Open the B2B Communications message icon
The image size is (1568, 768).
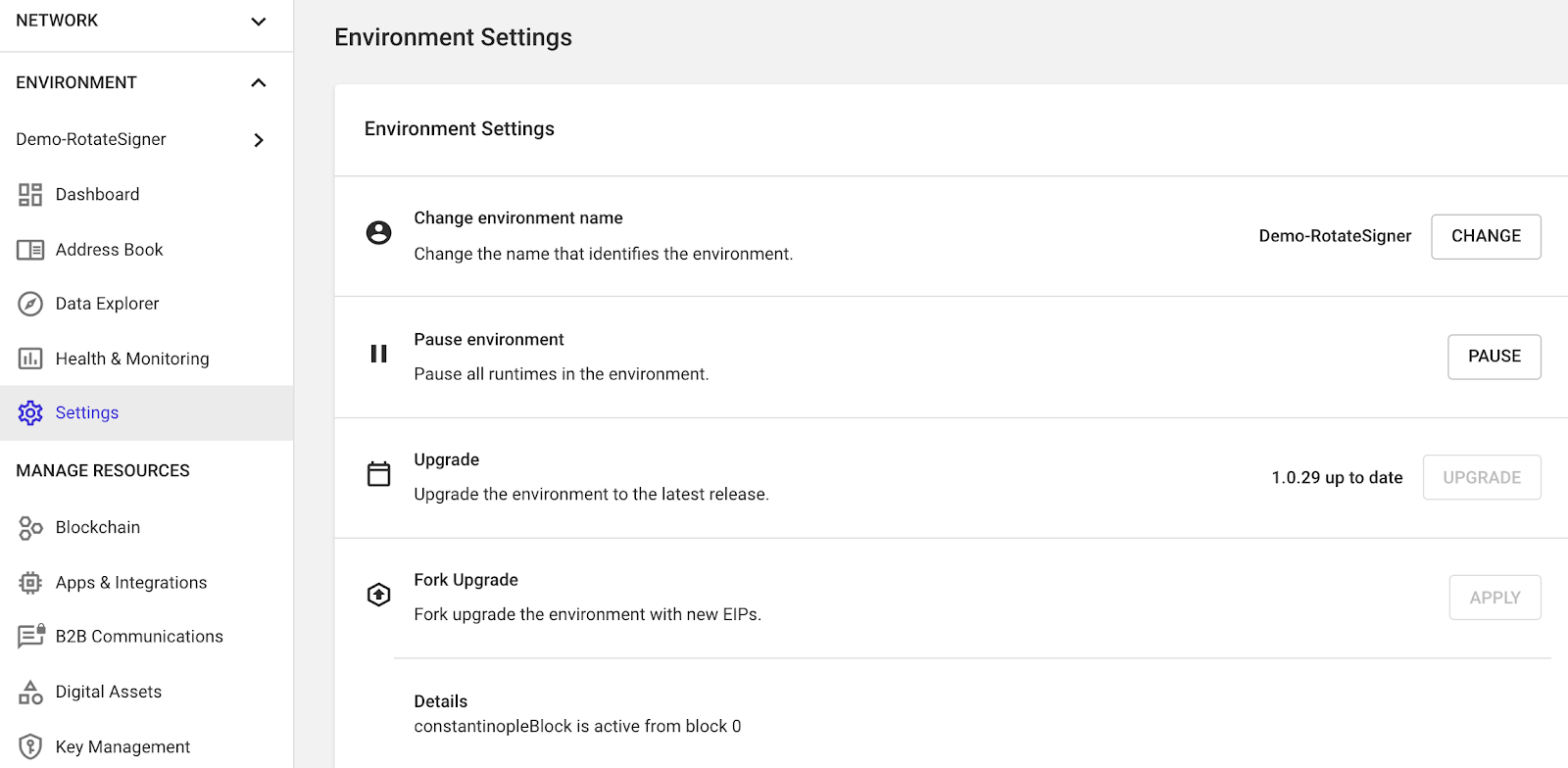click(31, 637)
